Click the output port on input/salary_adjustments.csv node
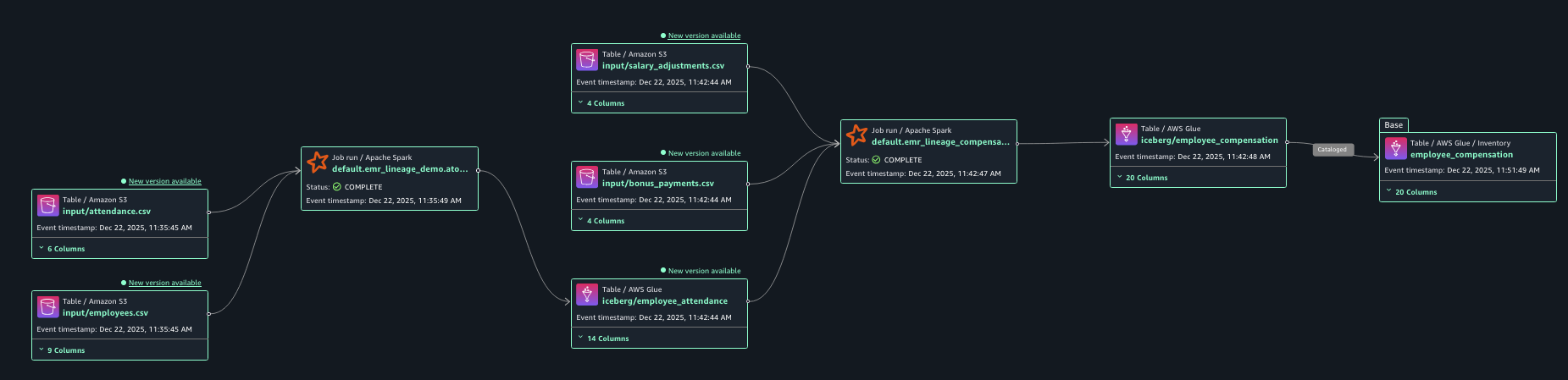Screen dimensions: 1568x380 748,67
